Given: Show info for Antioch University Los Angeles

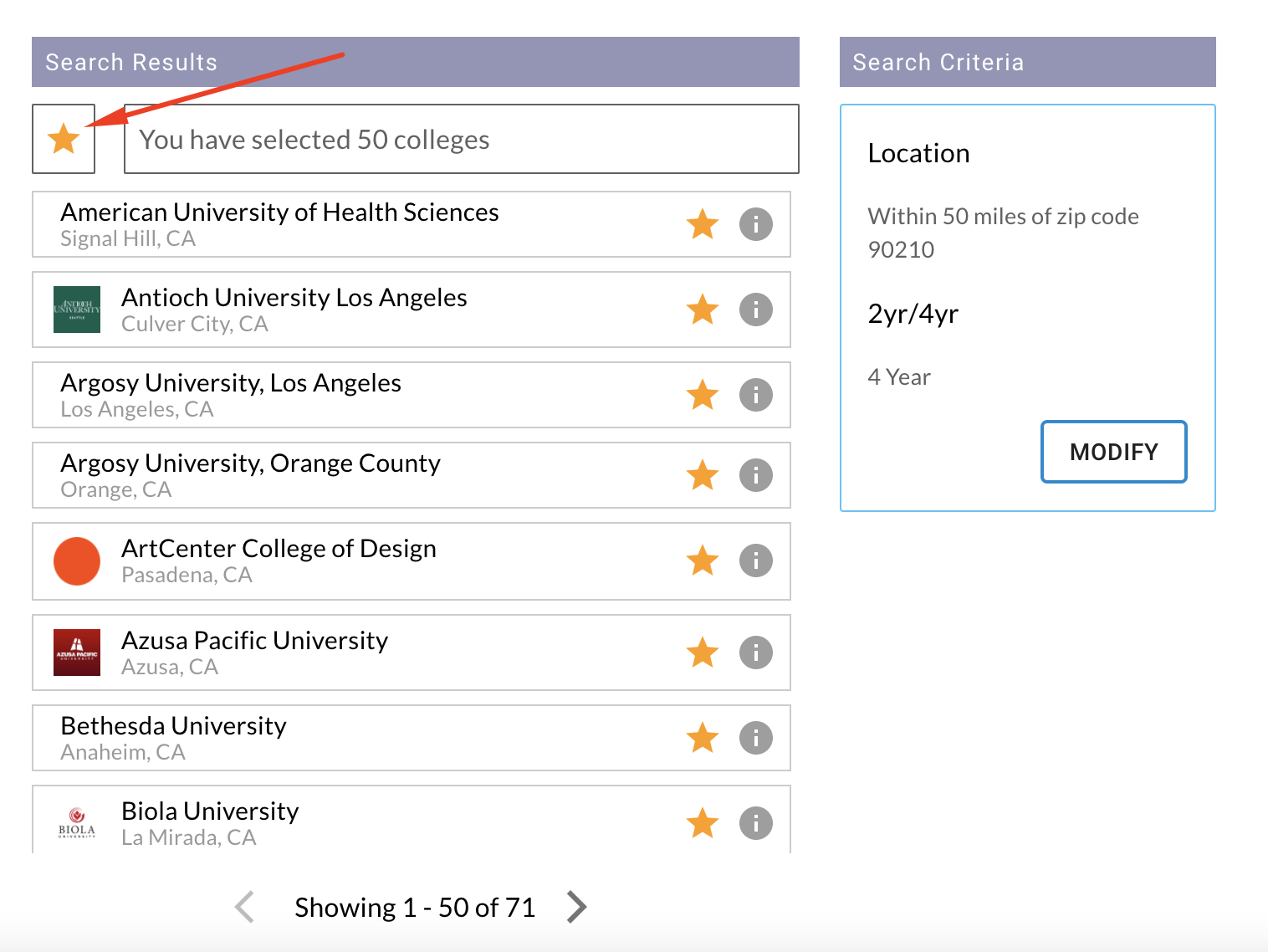Looking at the screenshot, I should [x=756, y=310].
